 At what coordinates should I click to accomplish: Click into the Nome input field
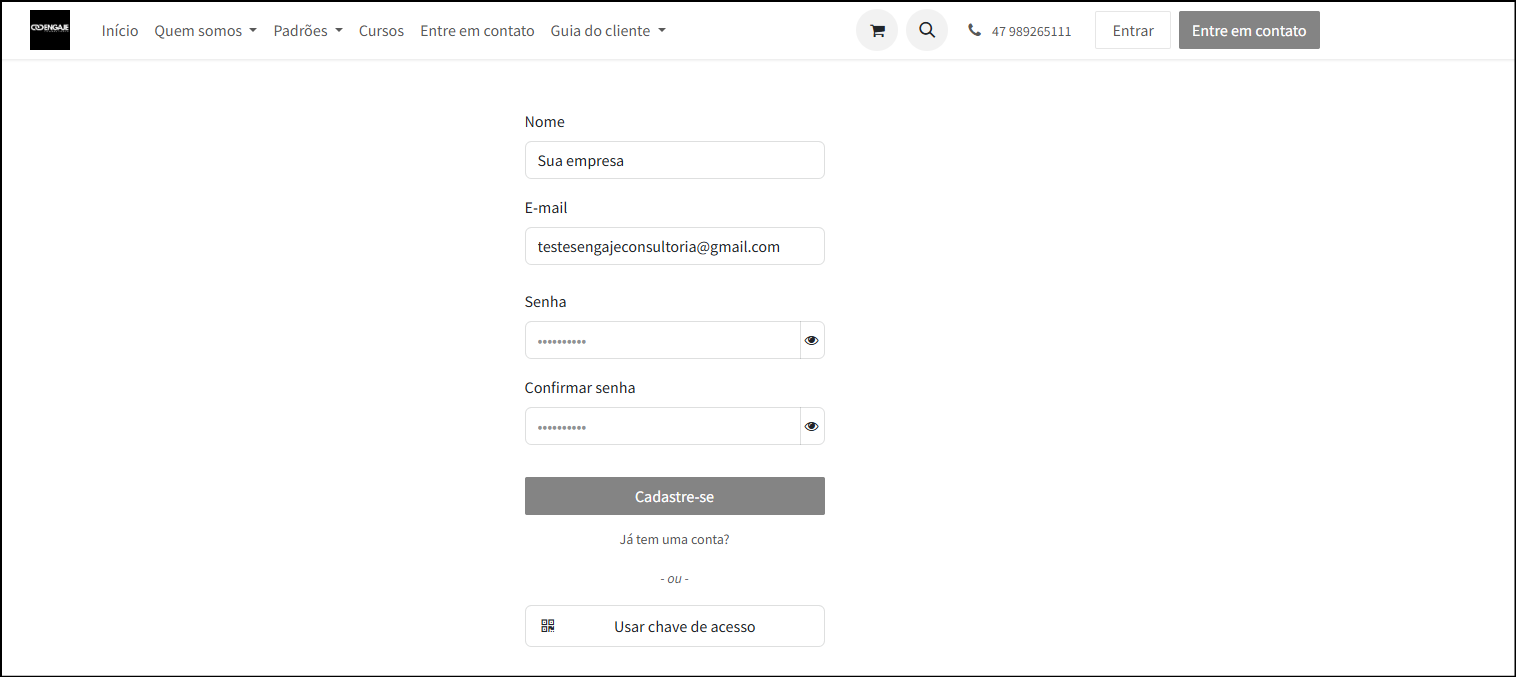pyautogui.click(x=674, y=160)
